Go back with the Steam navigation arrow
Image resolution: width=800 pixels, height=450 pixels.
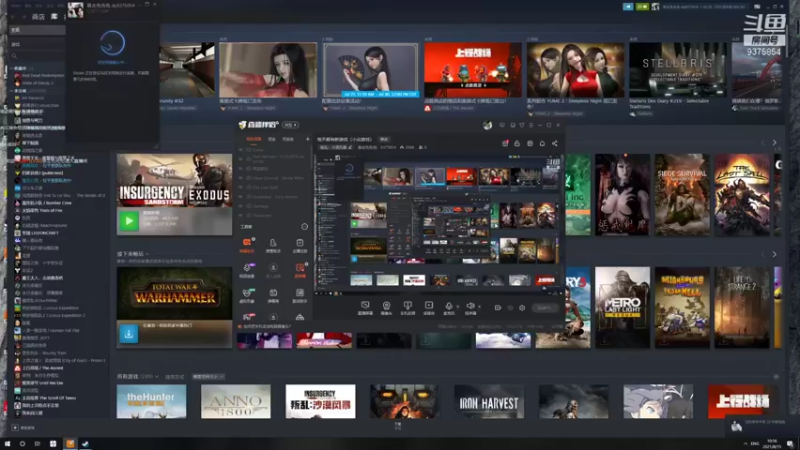pos(13,17)
